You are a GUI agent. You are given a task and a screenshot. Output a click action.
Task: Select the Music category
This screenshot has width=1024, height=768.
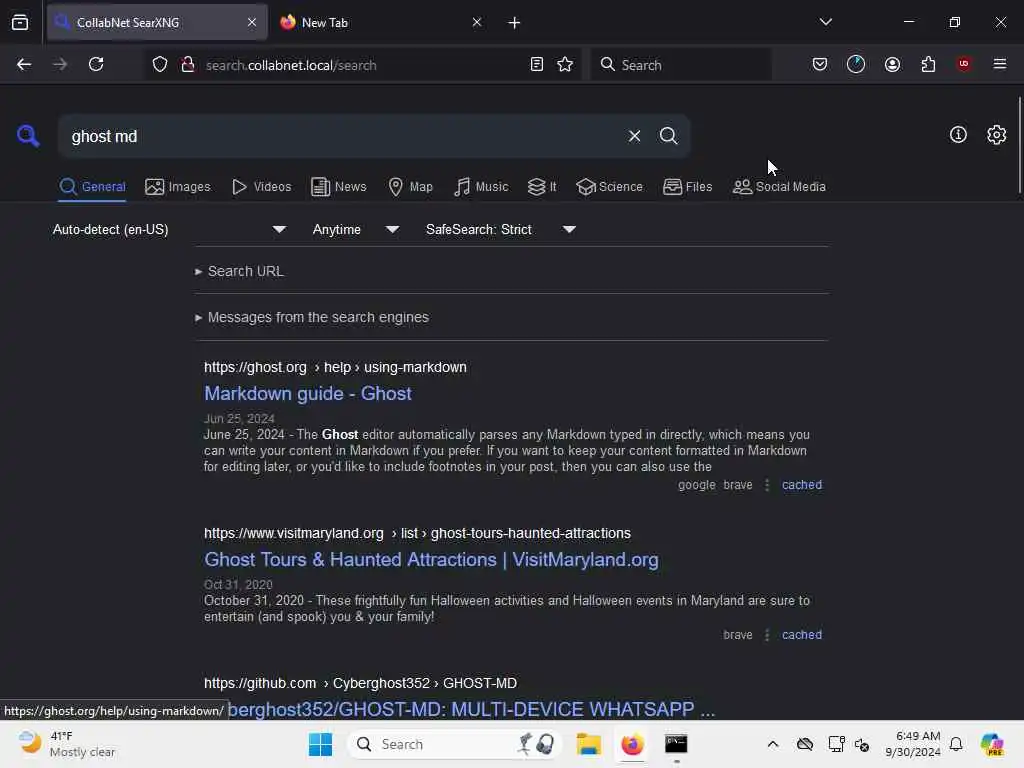coord(481,187)
